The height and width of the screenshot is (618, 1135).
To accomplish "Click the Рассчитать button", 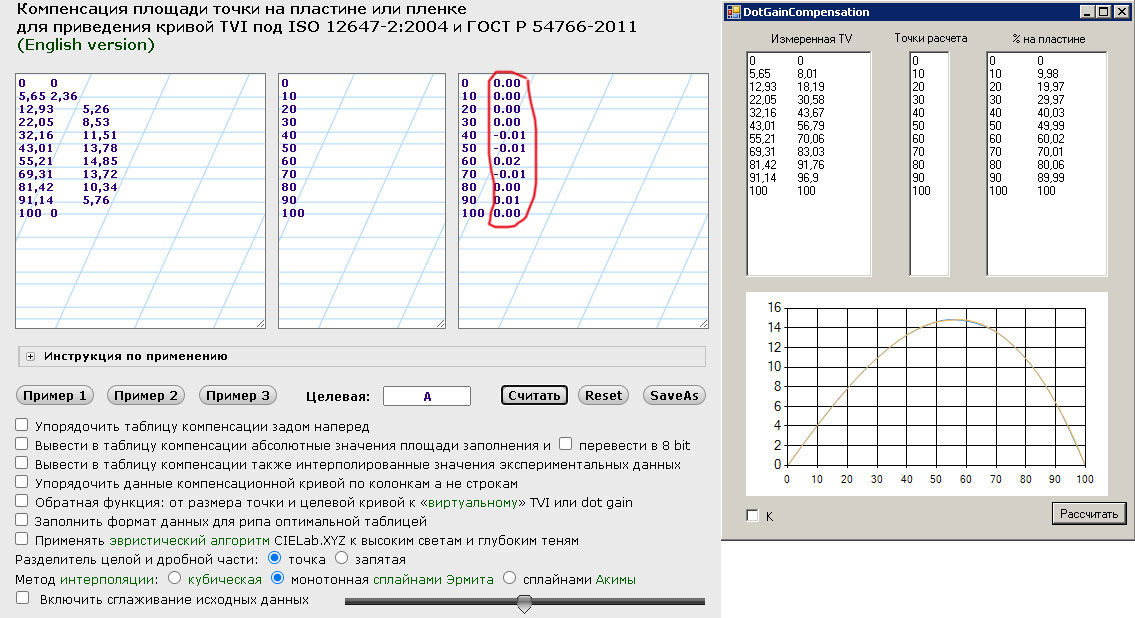I will (x=1089, y=514).
